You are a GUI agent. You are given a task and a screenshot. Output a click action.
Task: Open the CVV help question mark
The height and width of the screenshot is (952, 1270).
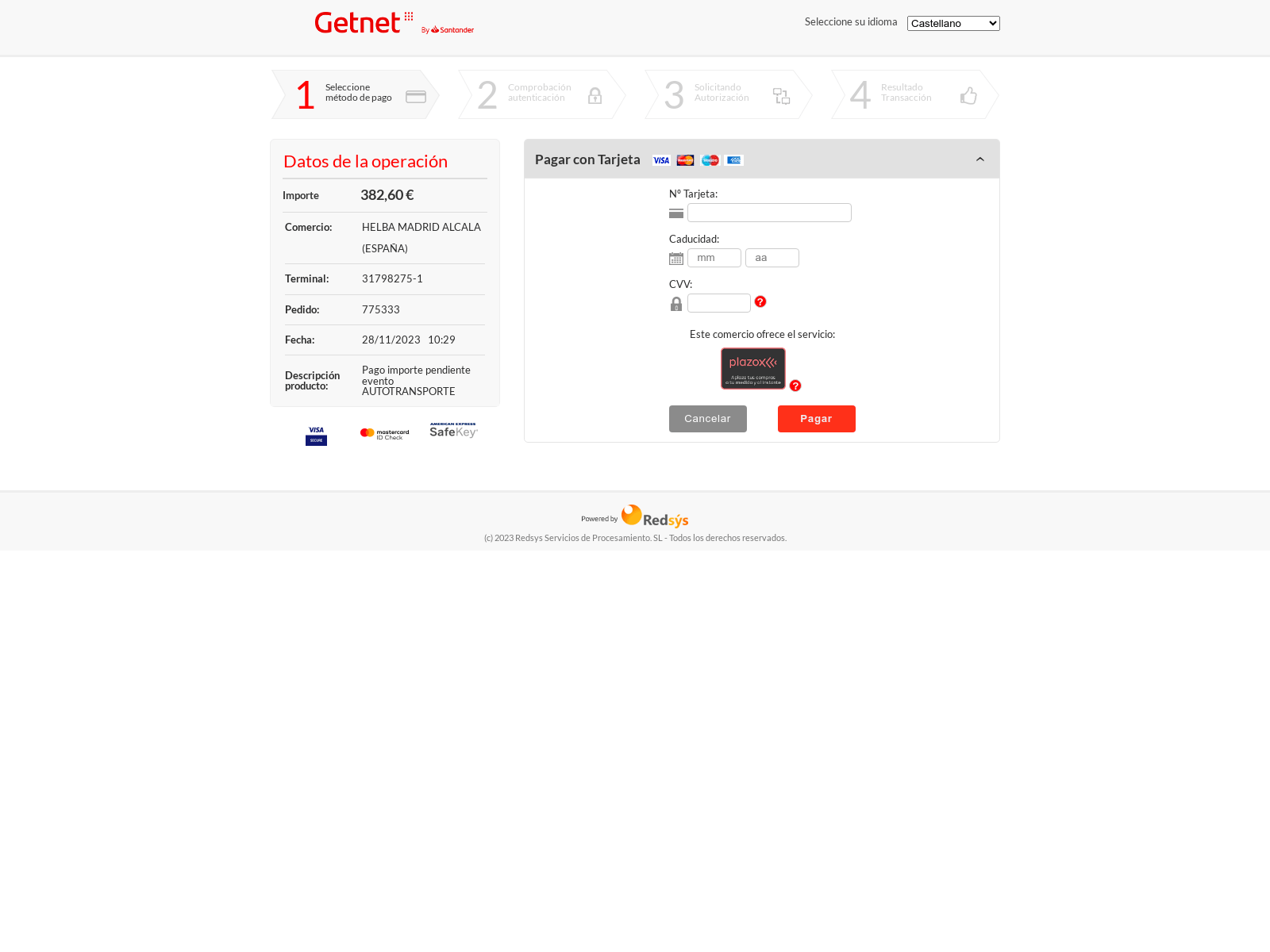[760, 301]
